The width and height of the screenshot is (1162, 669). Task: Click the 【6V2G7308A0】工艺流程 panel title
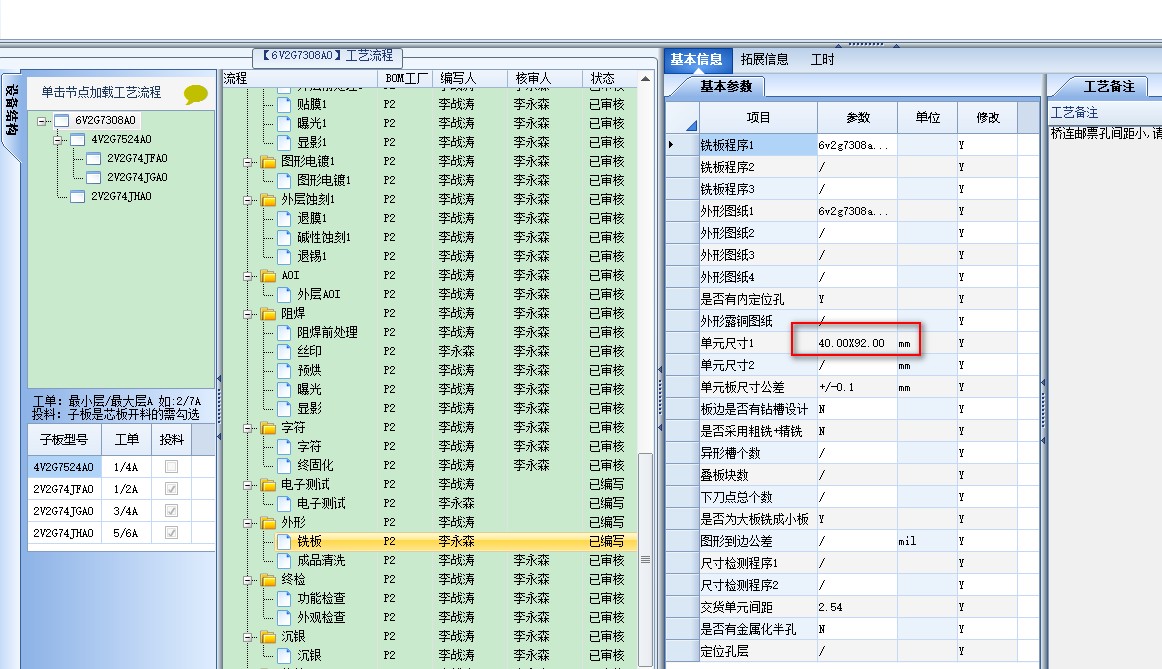(328, 56)
